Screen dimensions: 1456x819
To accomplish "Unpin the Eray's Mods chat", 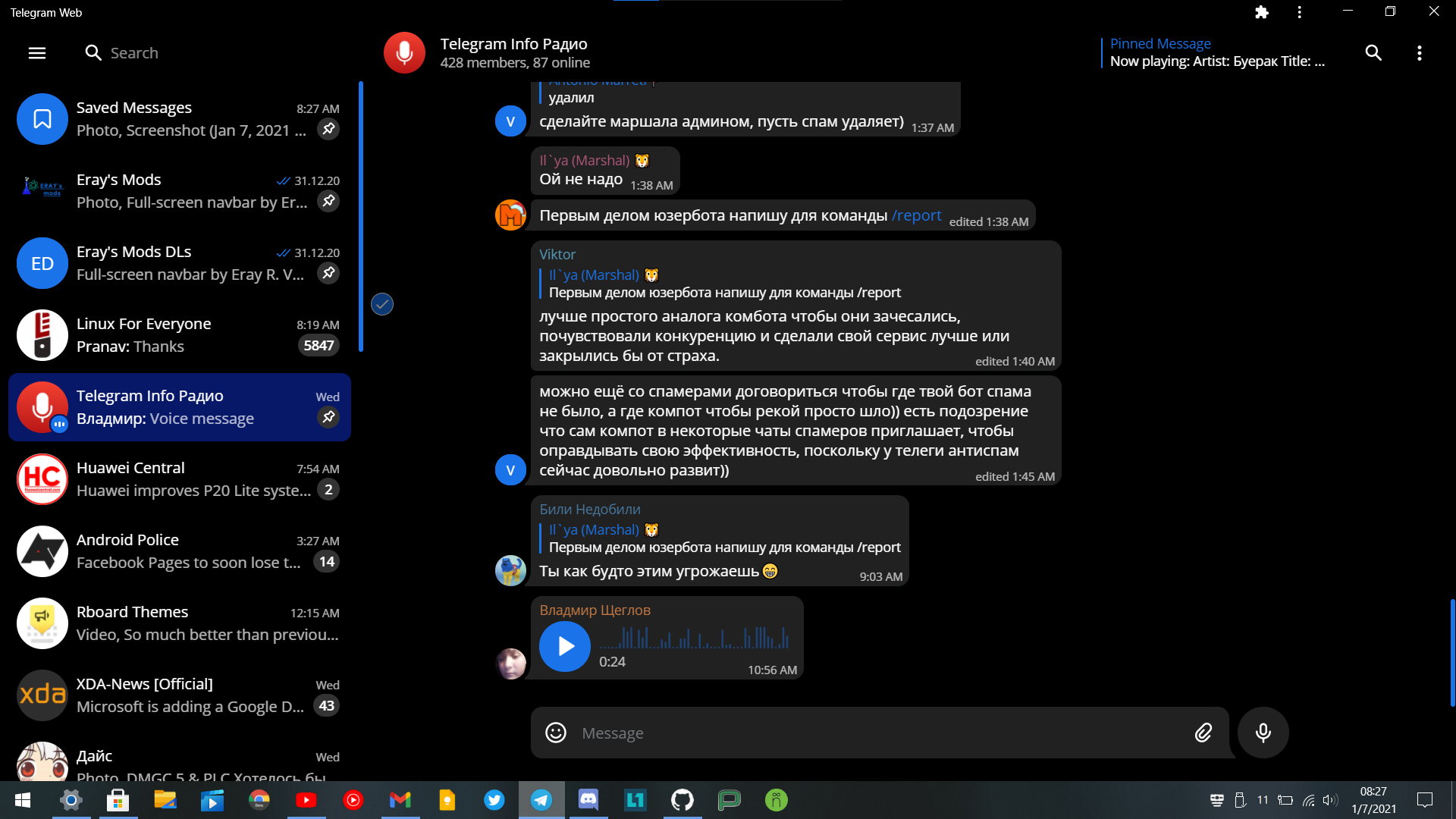I will tap(328, 201).
